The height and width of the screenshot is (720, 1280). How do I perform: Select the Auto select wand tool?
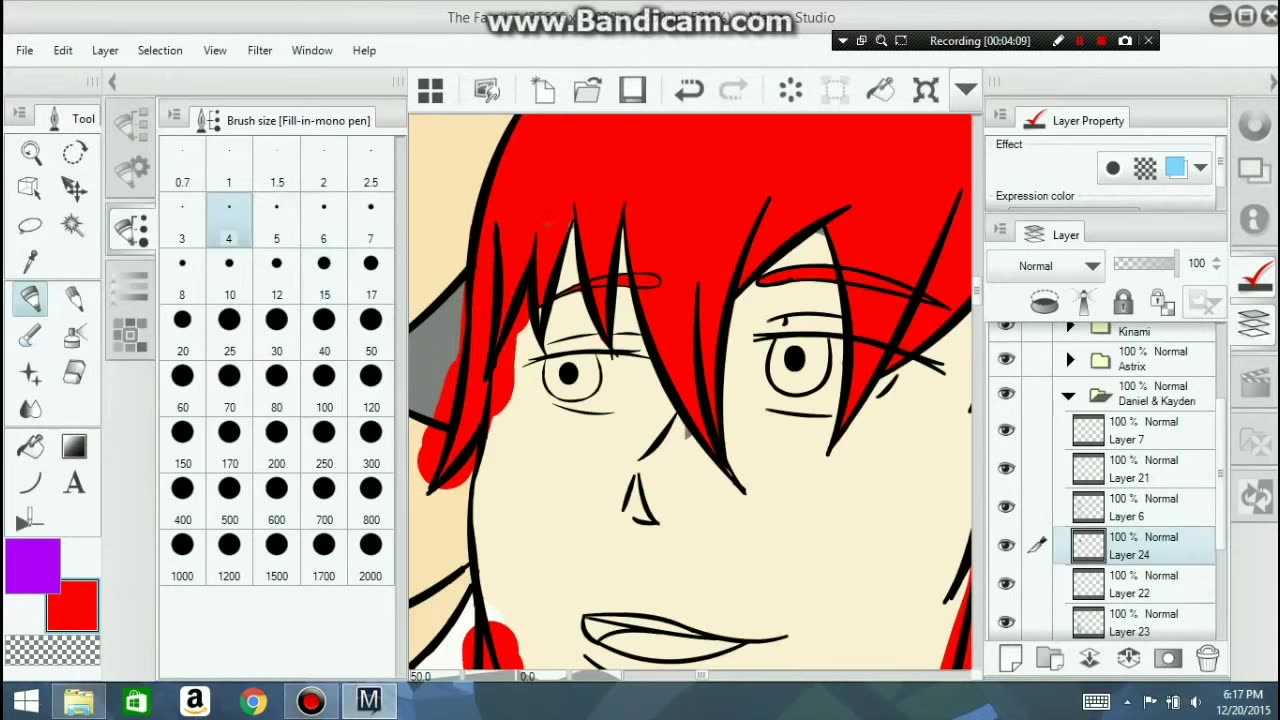(x=74, y=225)
